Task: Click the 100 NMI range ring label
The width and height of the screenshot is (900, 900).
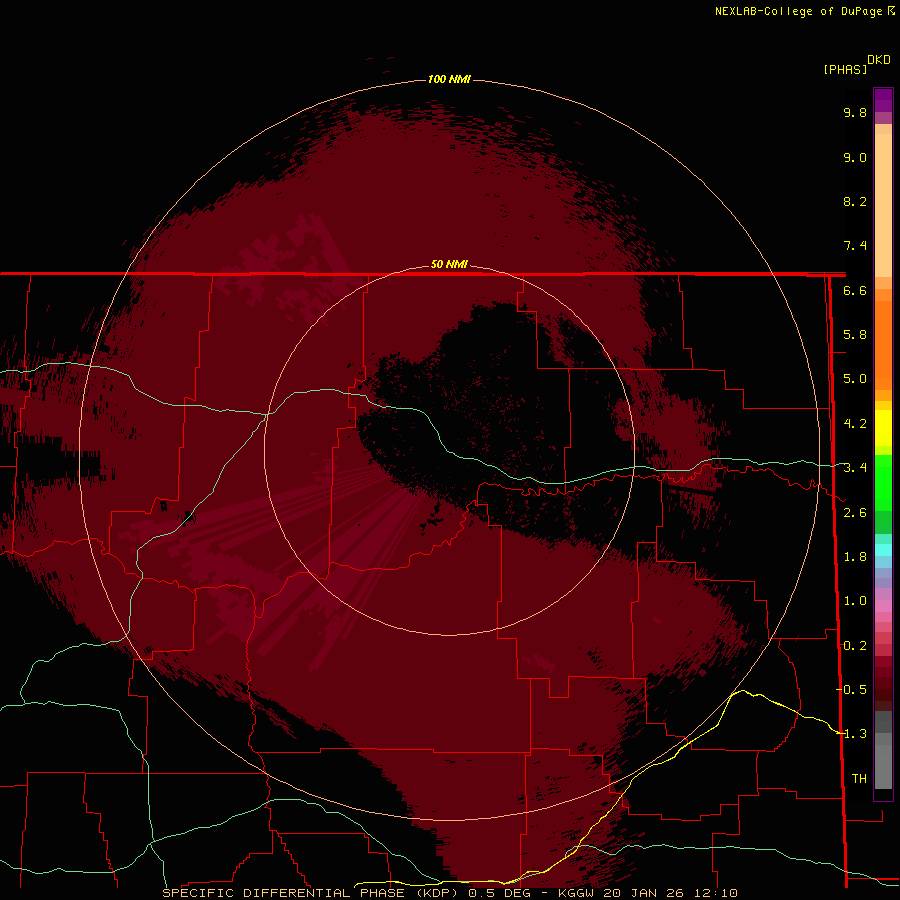Action: click(449, 79)
